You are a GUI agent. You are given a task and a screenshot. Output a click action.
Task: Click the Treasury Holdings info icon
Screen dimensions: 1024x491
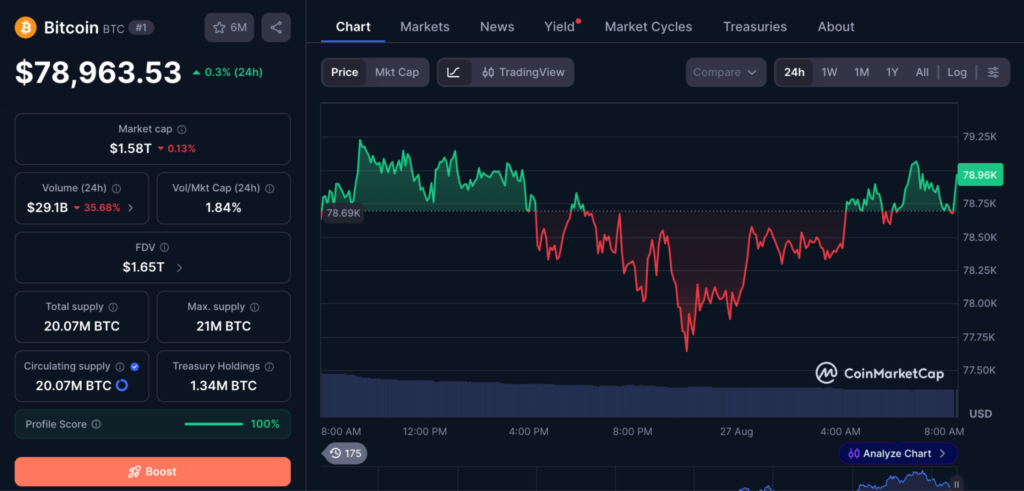270,367
